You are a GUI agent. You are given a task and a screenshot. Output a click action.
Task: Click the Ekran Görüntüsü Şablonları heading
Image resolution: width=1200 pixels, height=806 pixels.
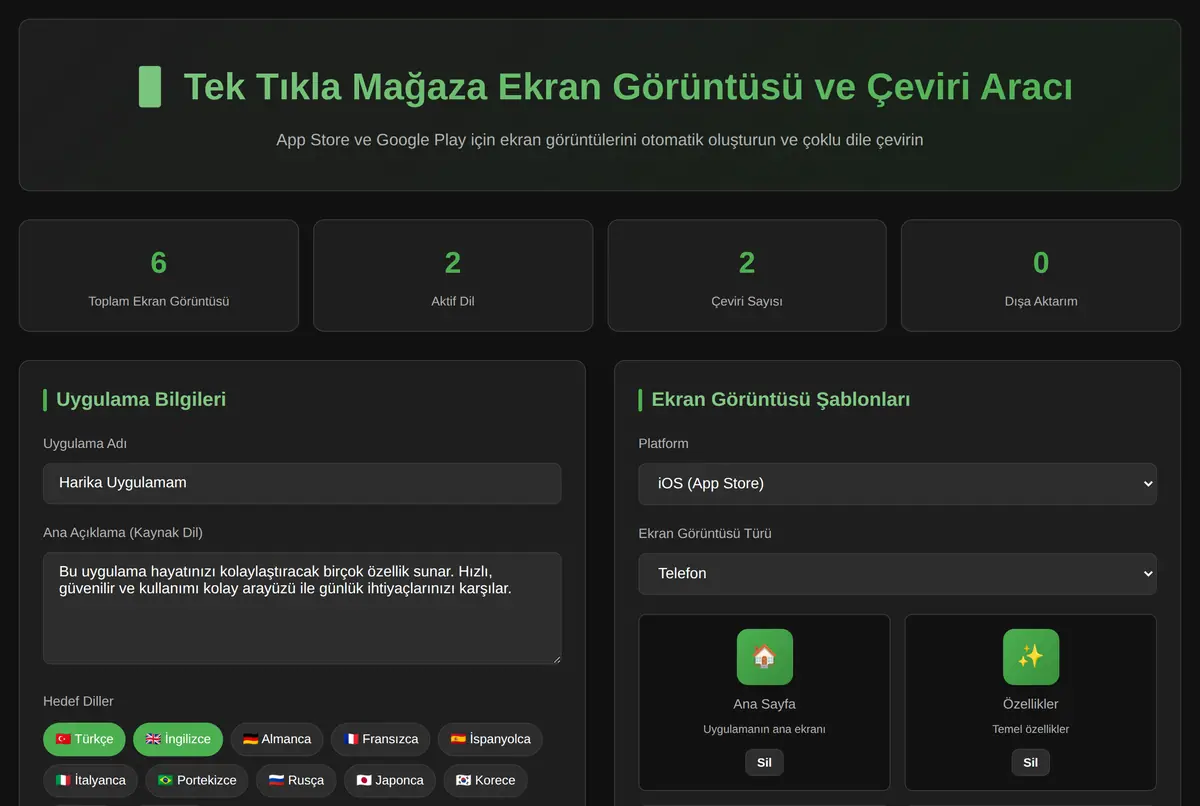pos(780,399)
